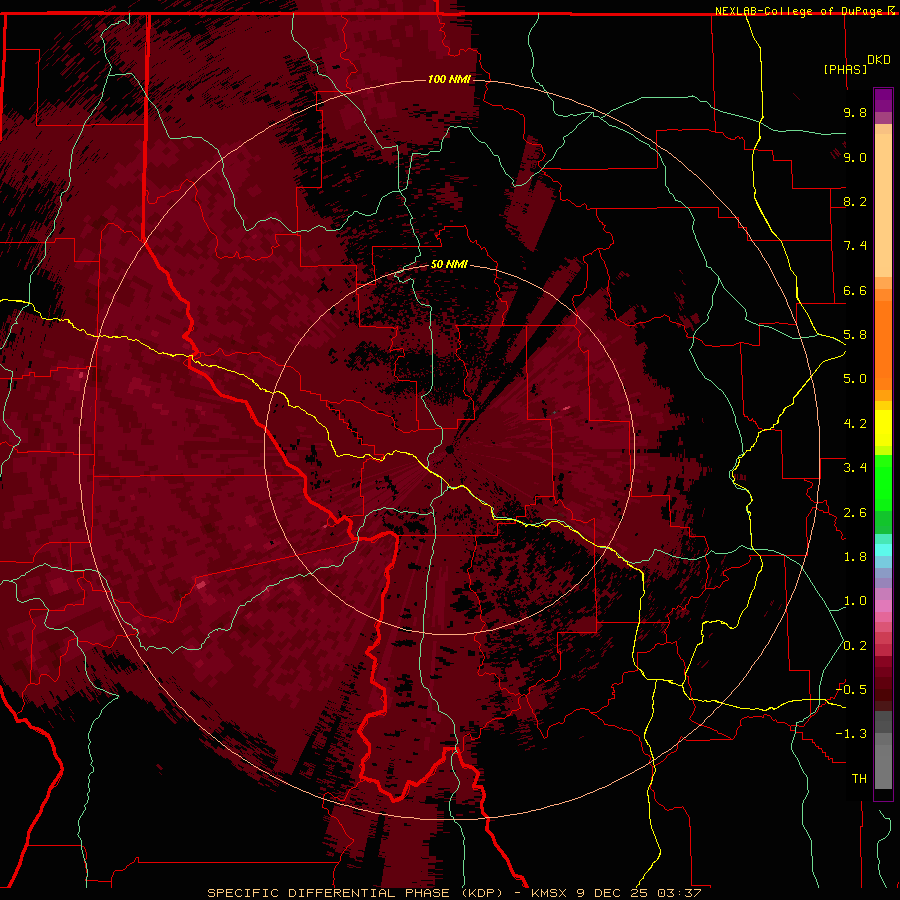Screen dimensions: 900x900
Task: Select the -1.3 legend value
Action: tap(851, 734)
